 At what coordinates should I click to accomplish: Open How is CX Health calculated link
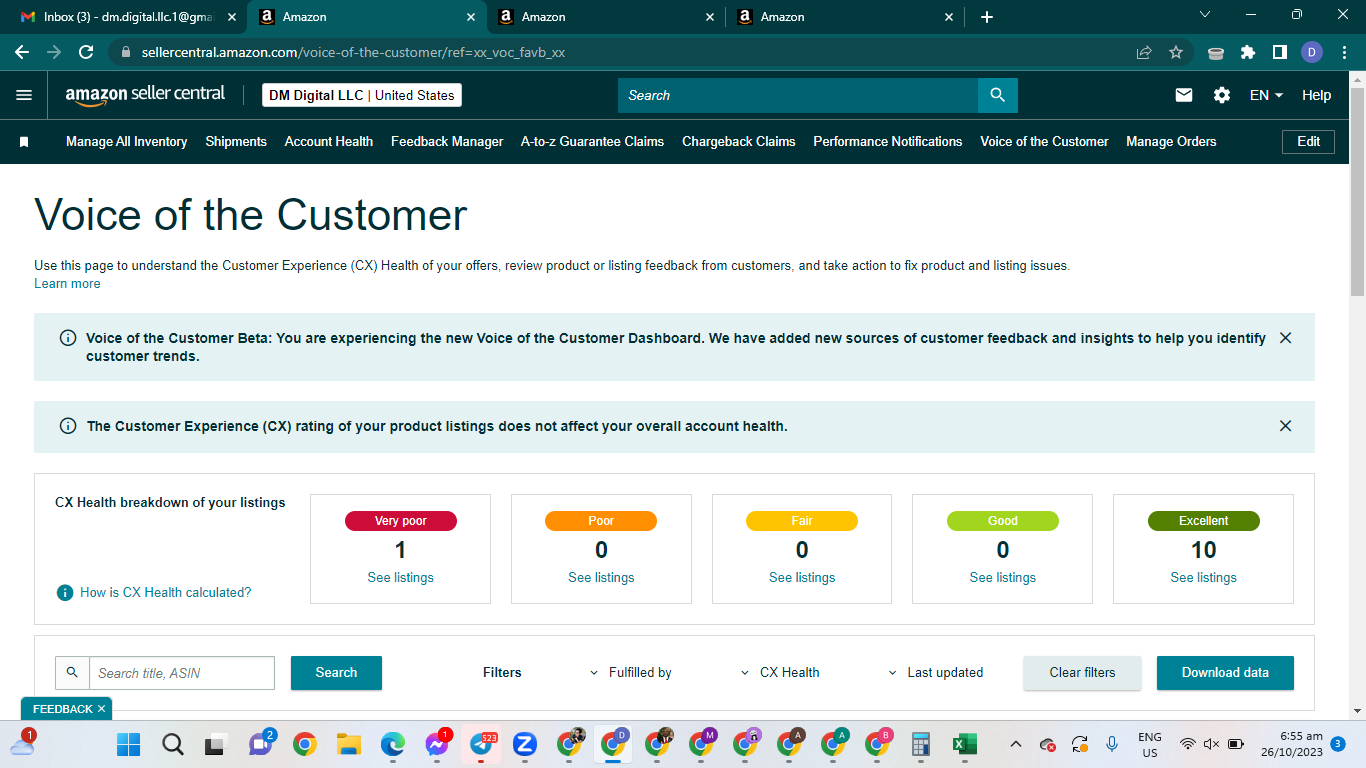coord(166,593)
